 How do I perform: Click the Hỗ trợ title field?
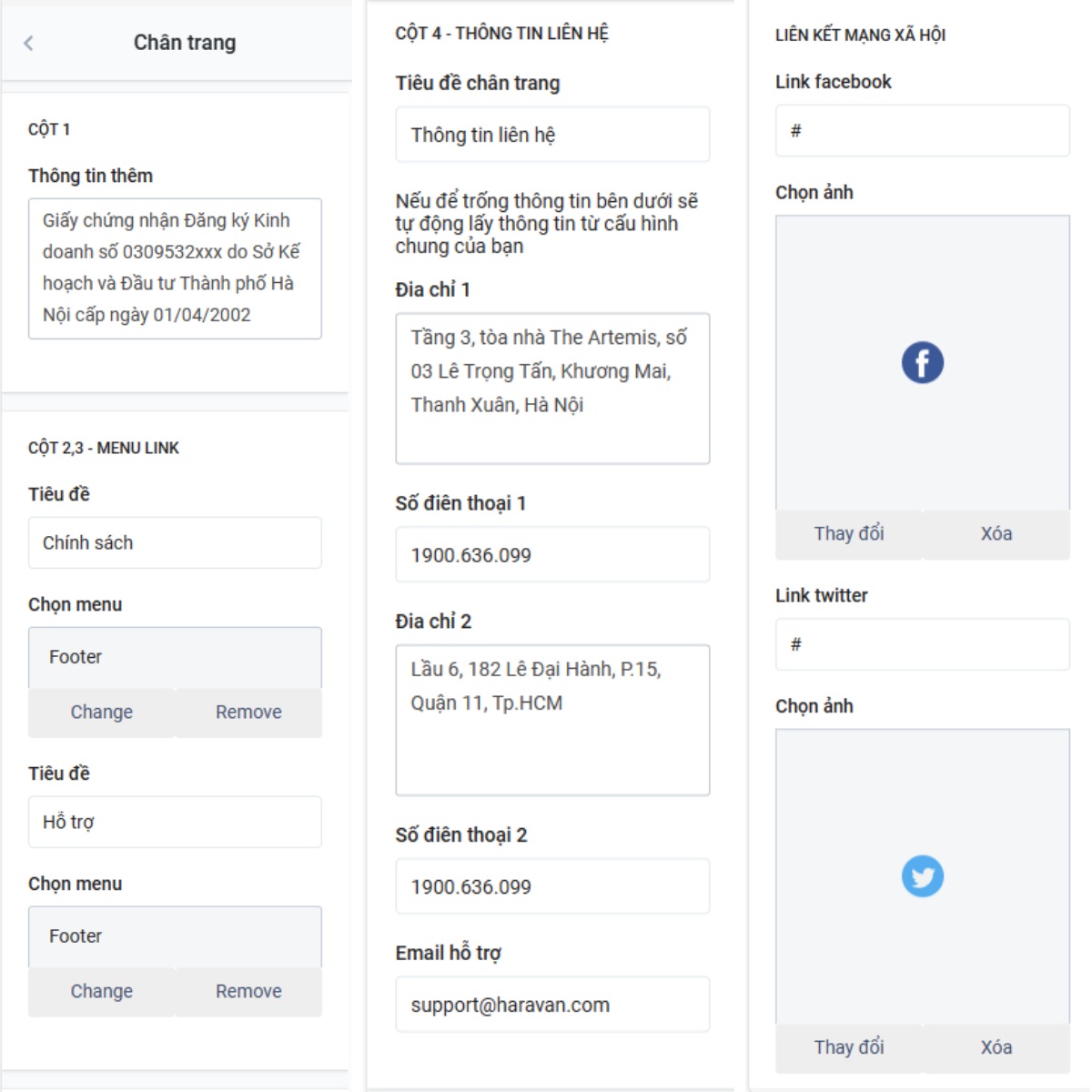pyautogui.click(x=175, y=822)
